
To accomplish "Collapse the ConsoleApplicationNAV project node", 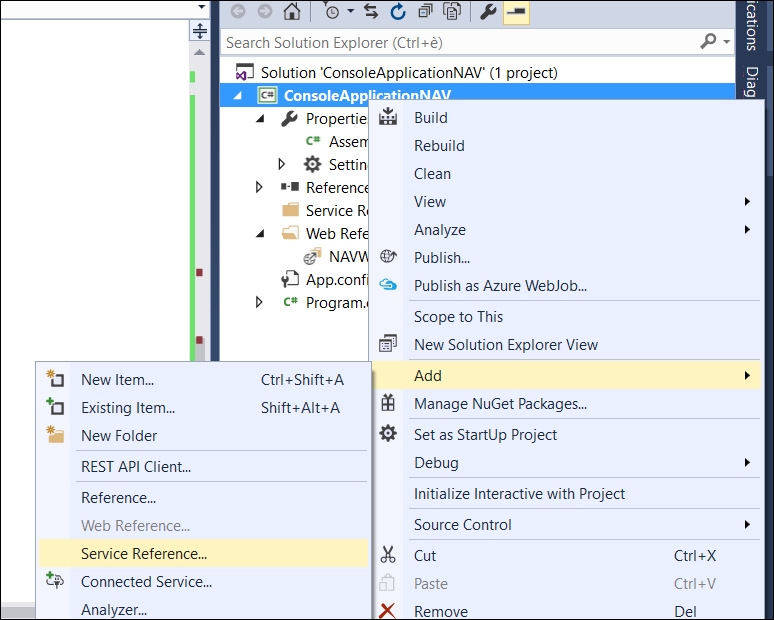I will [237, 95].
